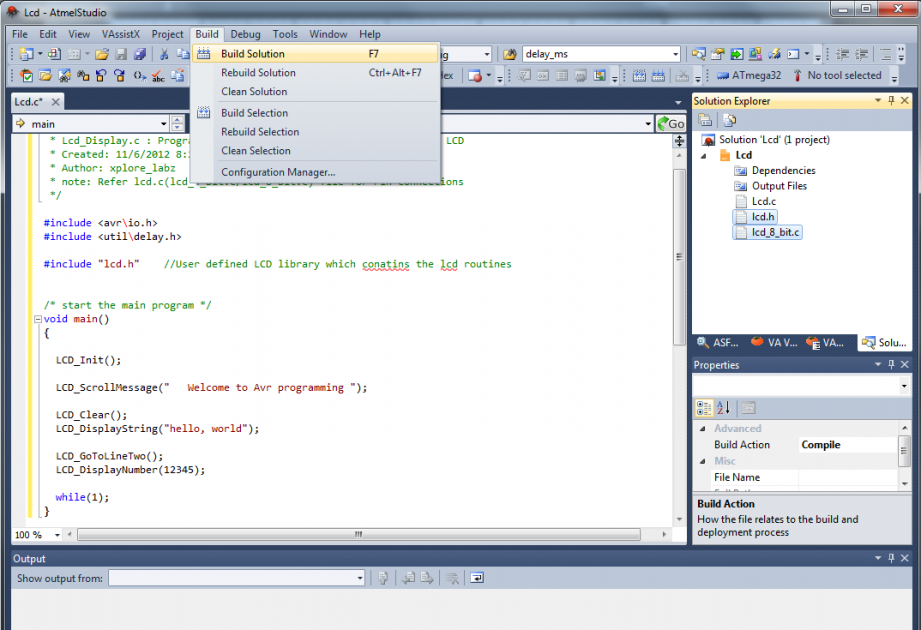Click the Save floppy disk icon
921x630 pixels.
point(121,54)
